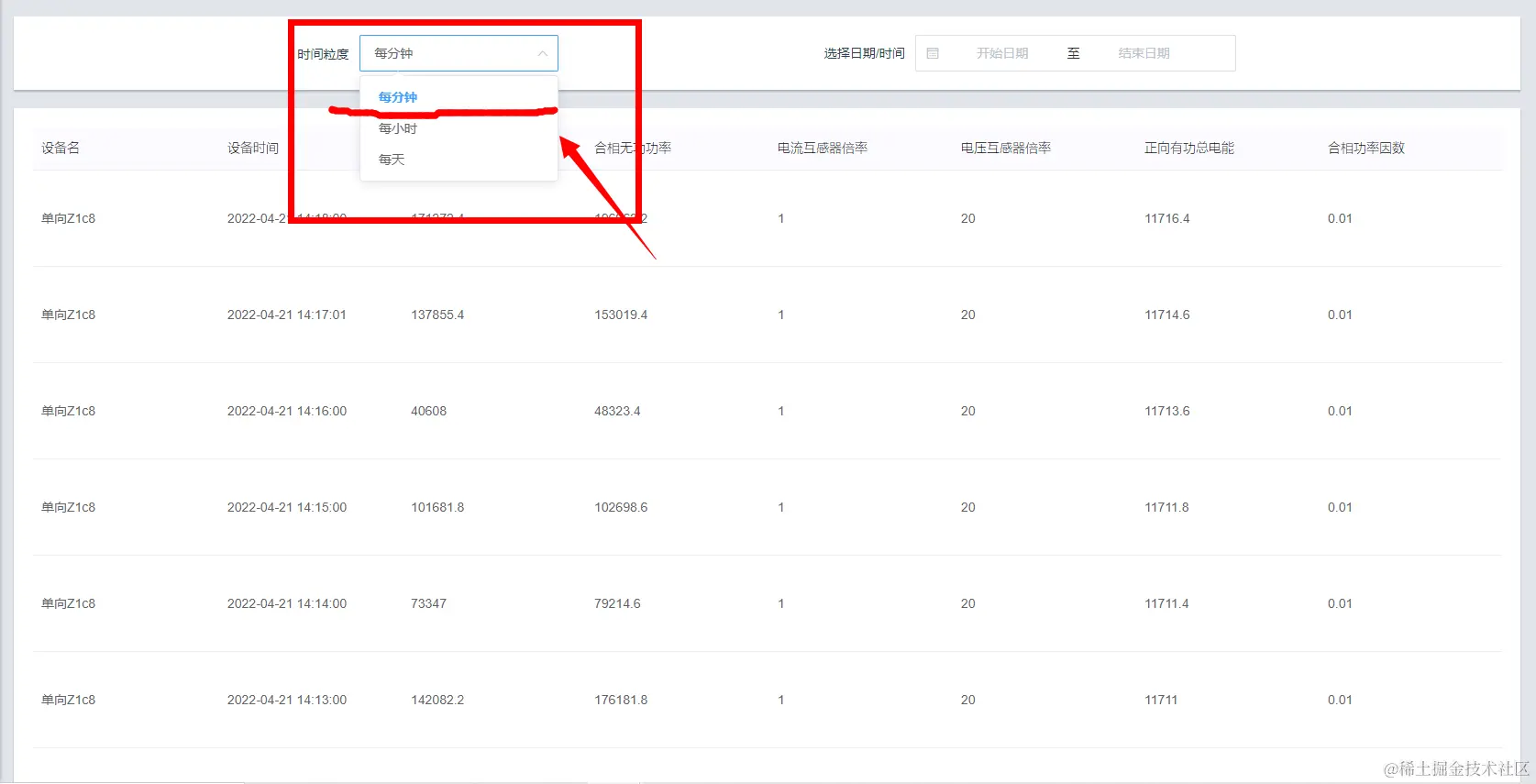1536x784 pixels.
Task: Click the 40608 value cell
Action: pyautogui.click(x=428, y=411)
